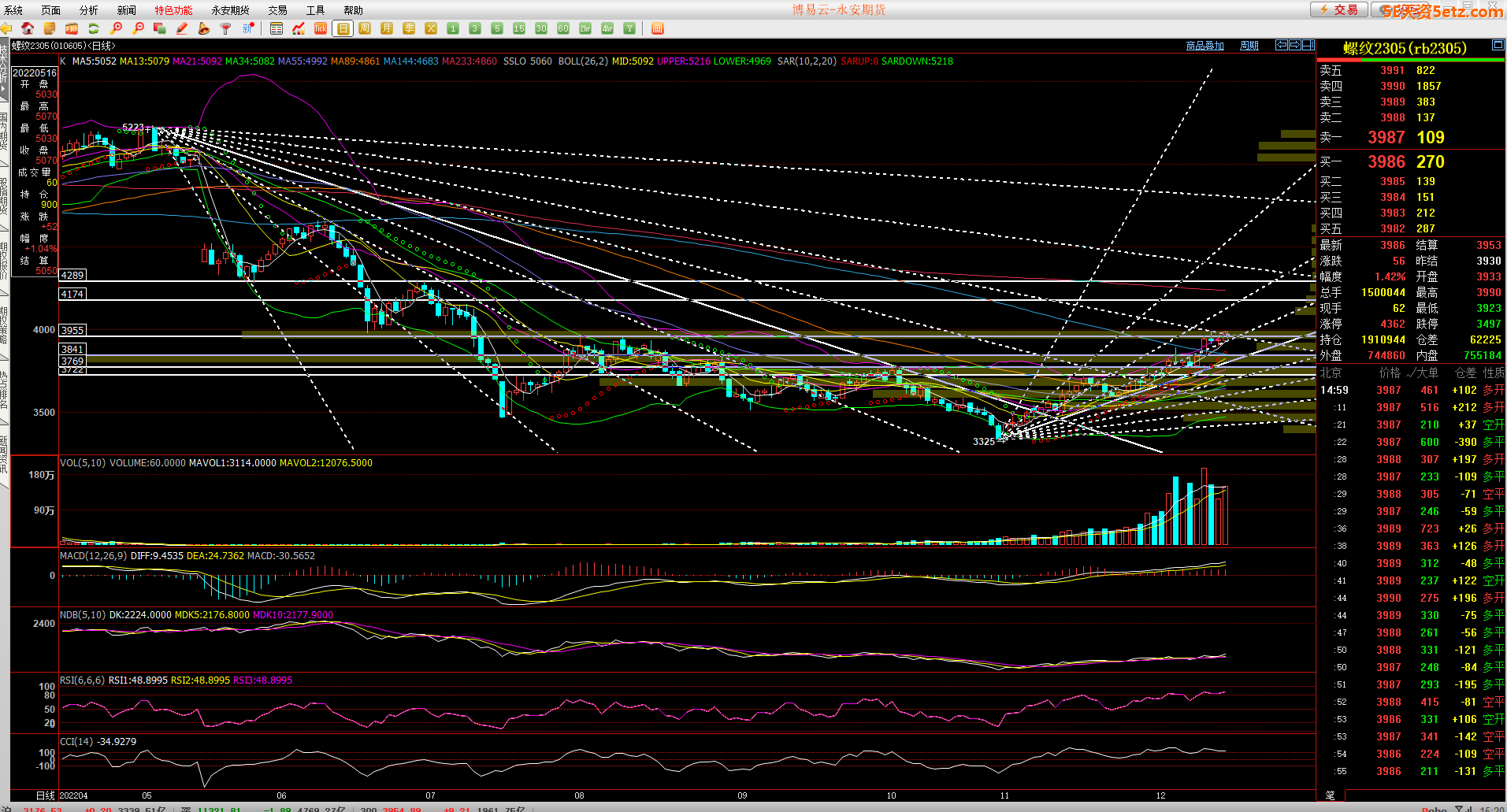This screenshot has height=812, width=1507.
Task: Click the back arrow toolbar icon
Action: coord(6,28)
